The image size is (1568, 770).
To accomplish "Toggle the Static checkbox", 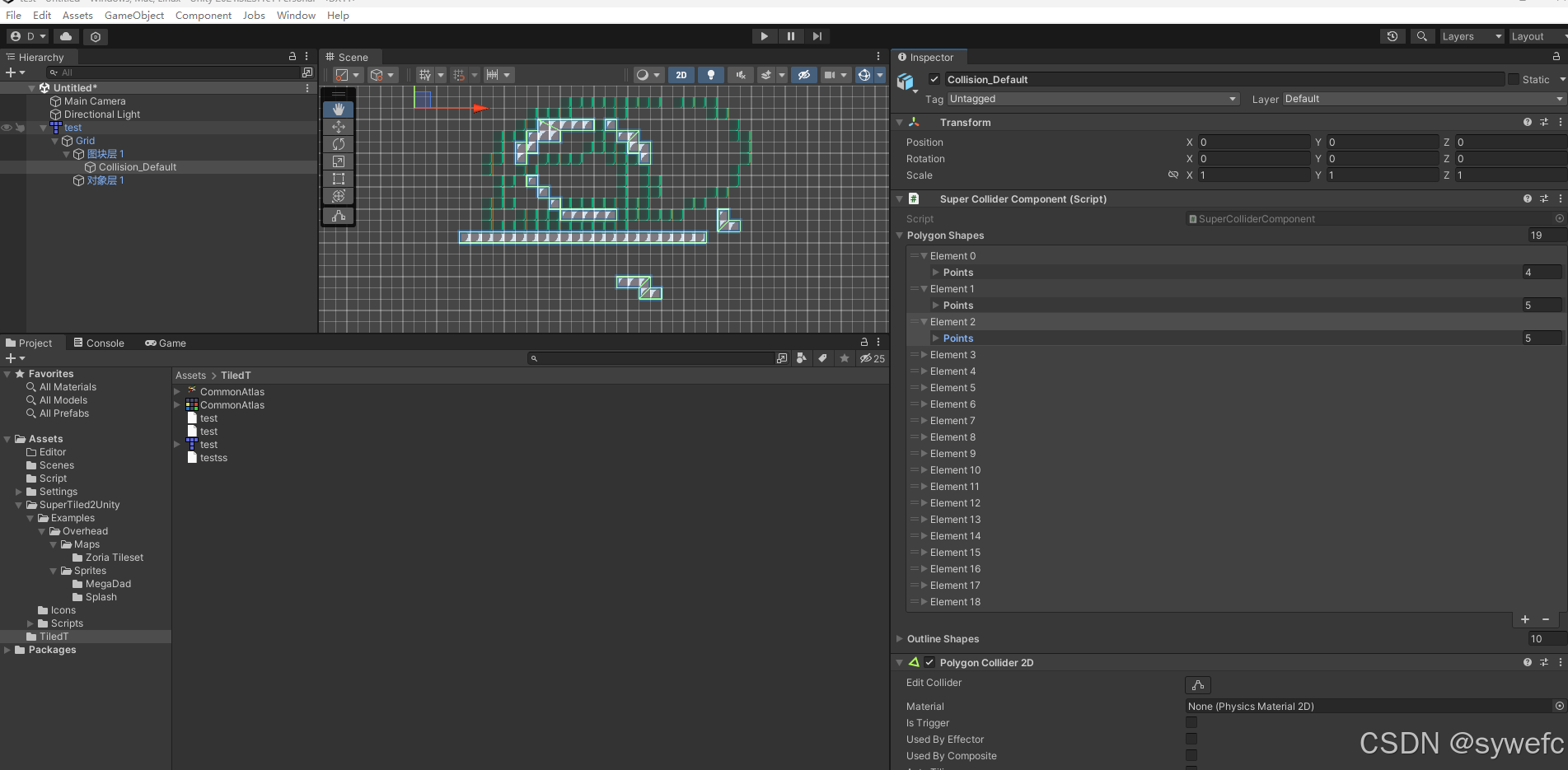I will click(x=1514, y=79).
